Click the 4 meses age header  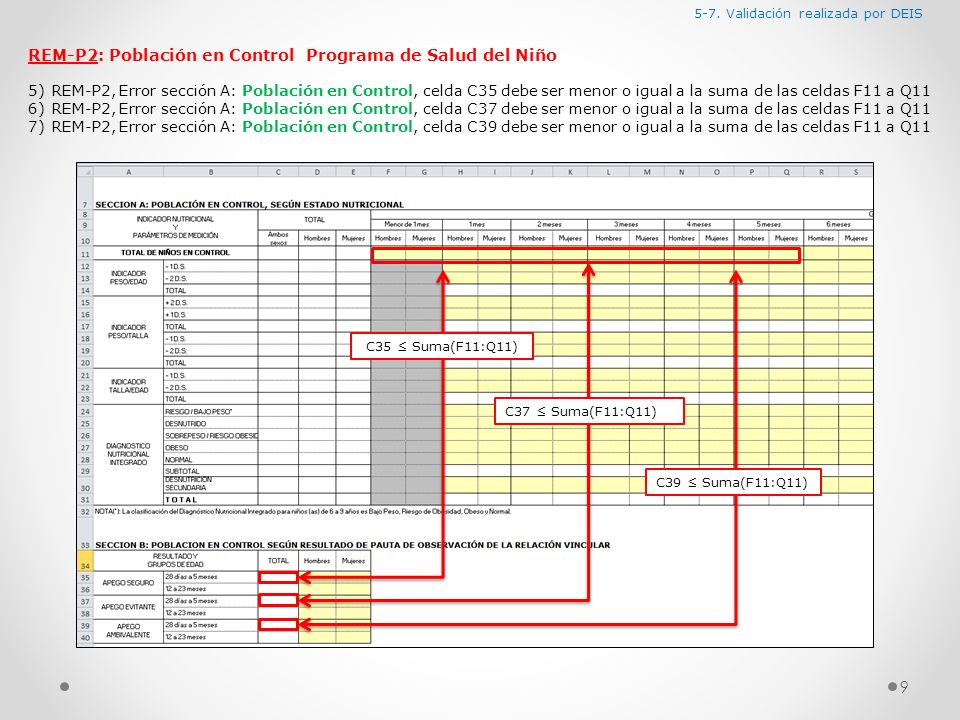coord(699,224)
